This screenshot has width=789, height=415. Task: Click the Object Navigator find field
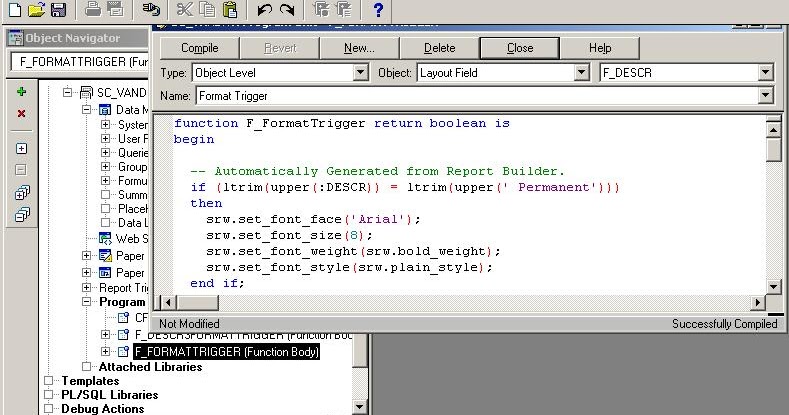(80, 62)
